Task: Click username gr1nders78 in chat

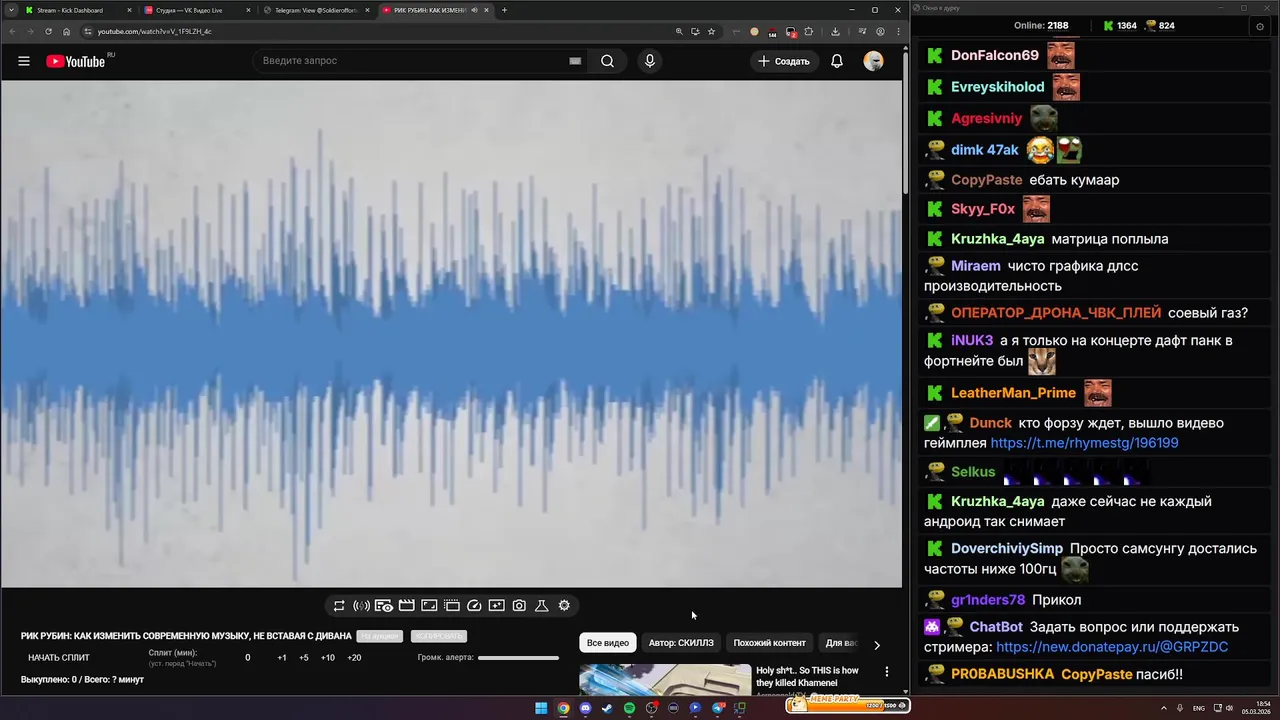Action: coord(988,600)
